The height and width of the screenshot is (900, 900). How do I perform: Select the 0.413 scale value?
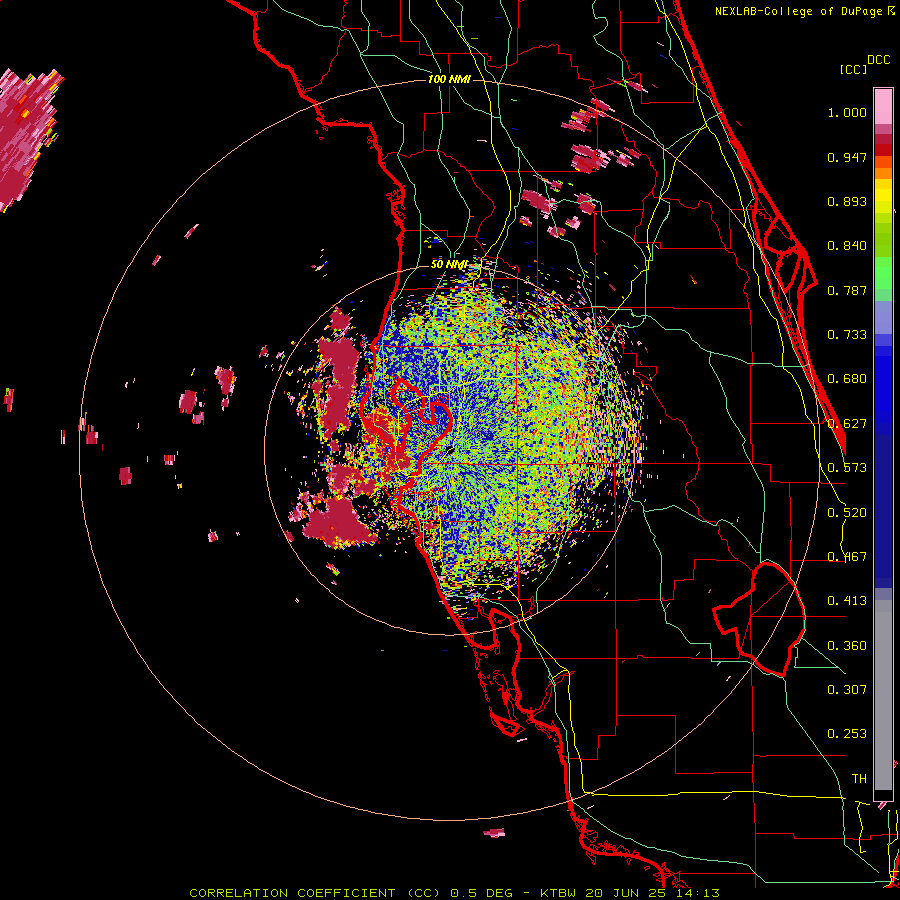(847, 601)
